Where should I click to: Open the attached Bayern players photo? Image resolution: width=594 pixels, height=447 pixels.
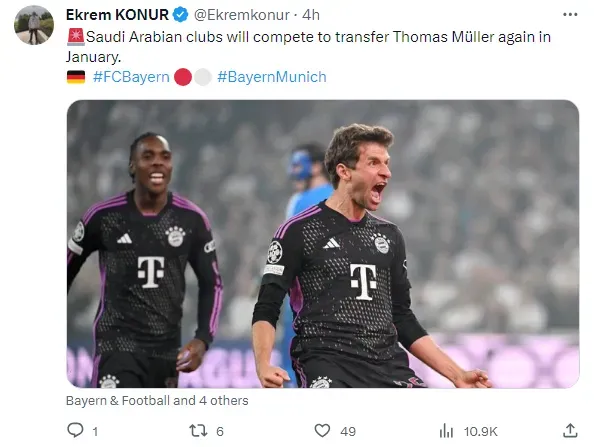click(323, 244)
